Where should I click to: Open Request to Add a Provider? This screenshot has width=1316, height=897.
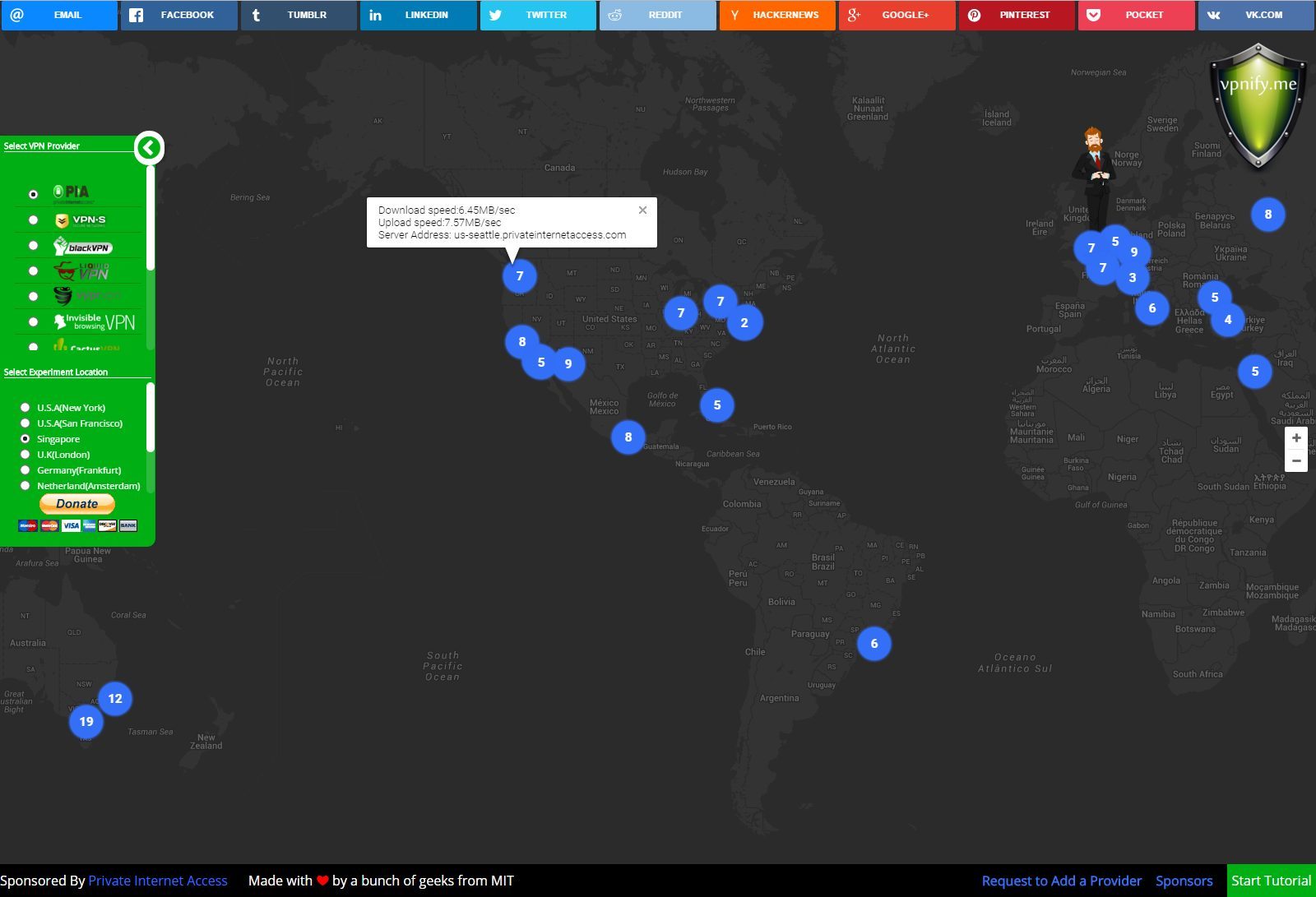tap(1062, 881)
